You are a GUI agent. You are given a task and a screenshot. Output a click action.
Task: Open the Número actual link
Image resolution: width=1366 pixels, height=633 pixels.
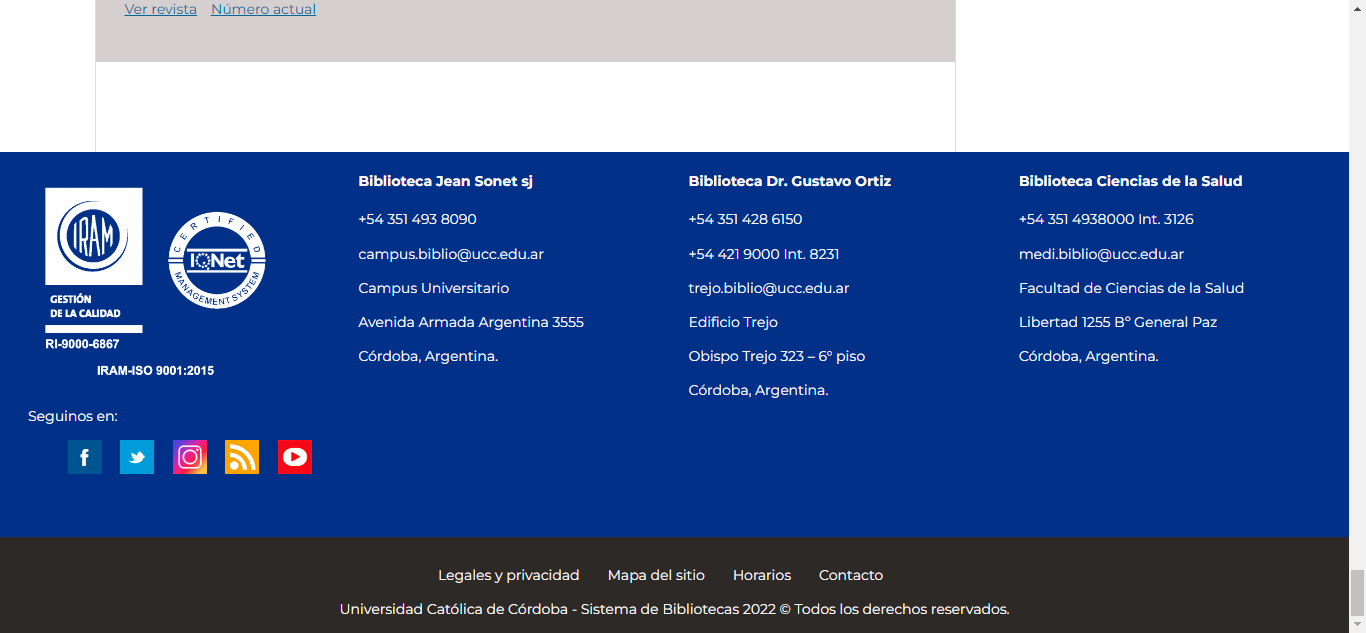pyautogui.click(x=263, y=9)
